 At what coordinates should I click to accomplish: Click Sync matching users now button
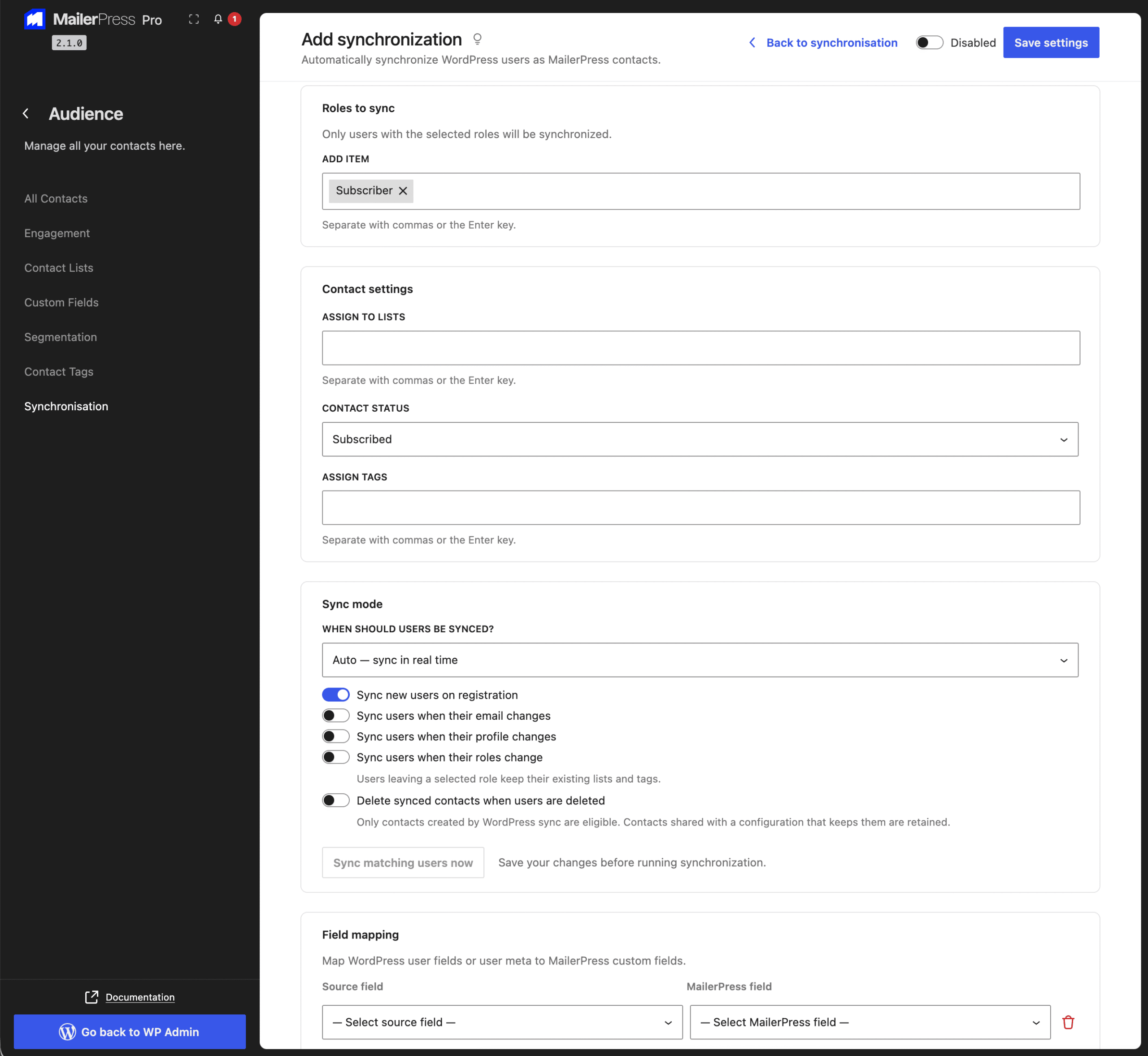403,862
